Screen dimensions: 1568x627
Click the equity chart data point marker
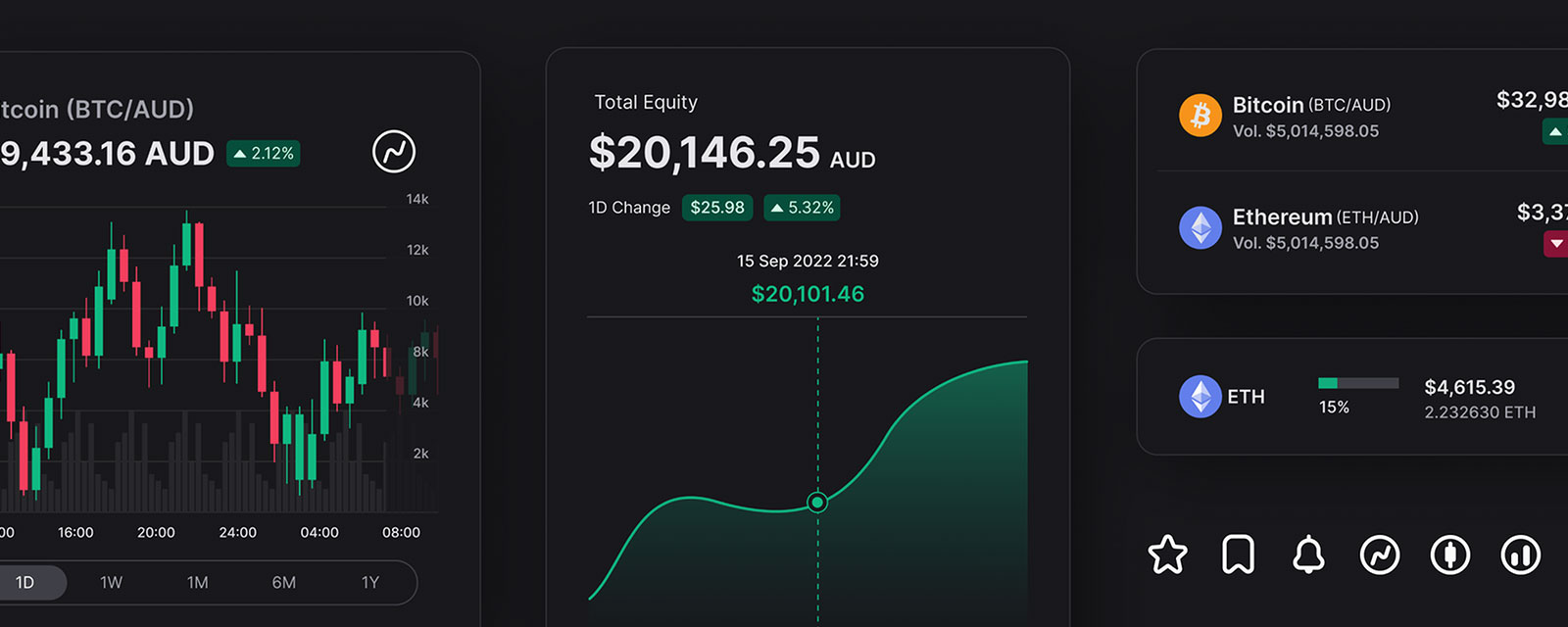[x=817, y=503]
